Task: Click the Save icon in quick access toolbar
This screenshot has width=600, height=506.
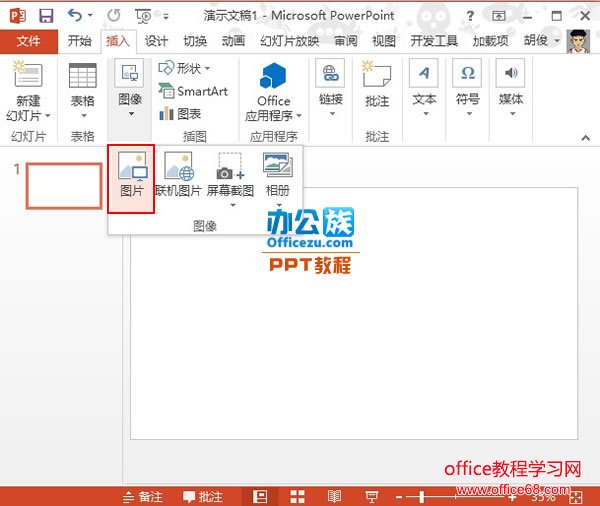Action: pyautogui.click(x=46, y=16)
